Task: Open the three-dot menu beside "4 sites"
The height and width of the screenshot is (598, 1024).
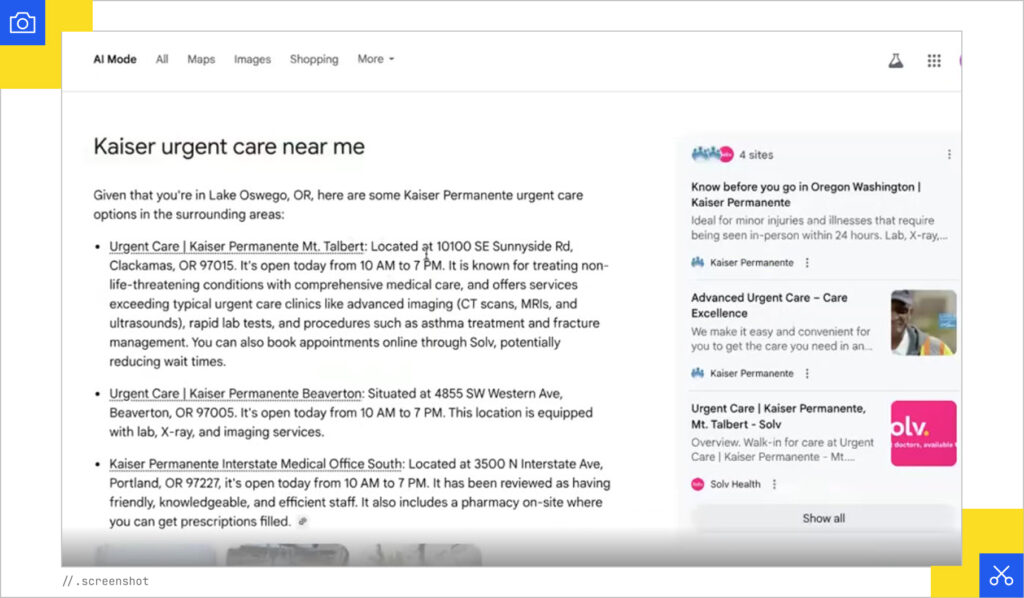Action: (x=948, y=153)
